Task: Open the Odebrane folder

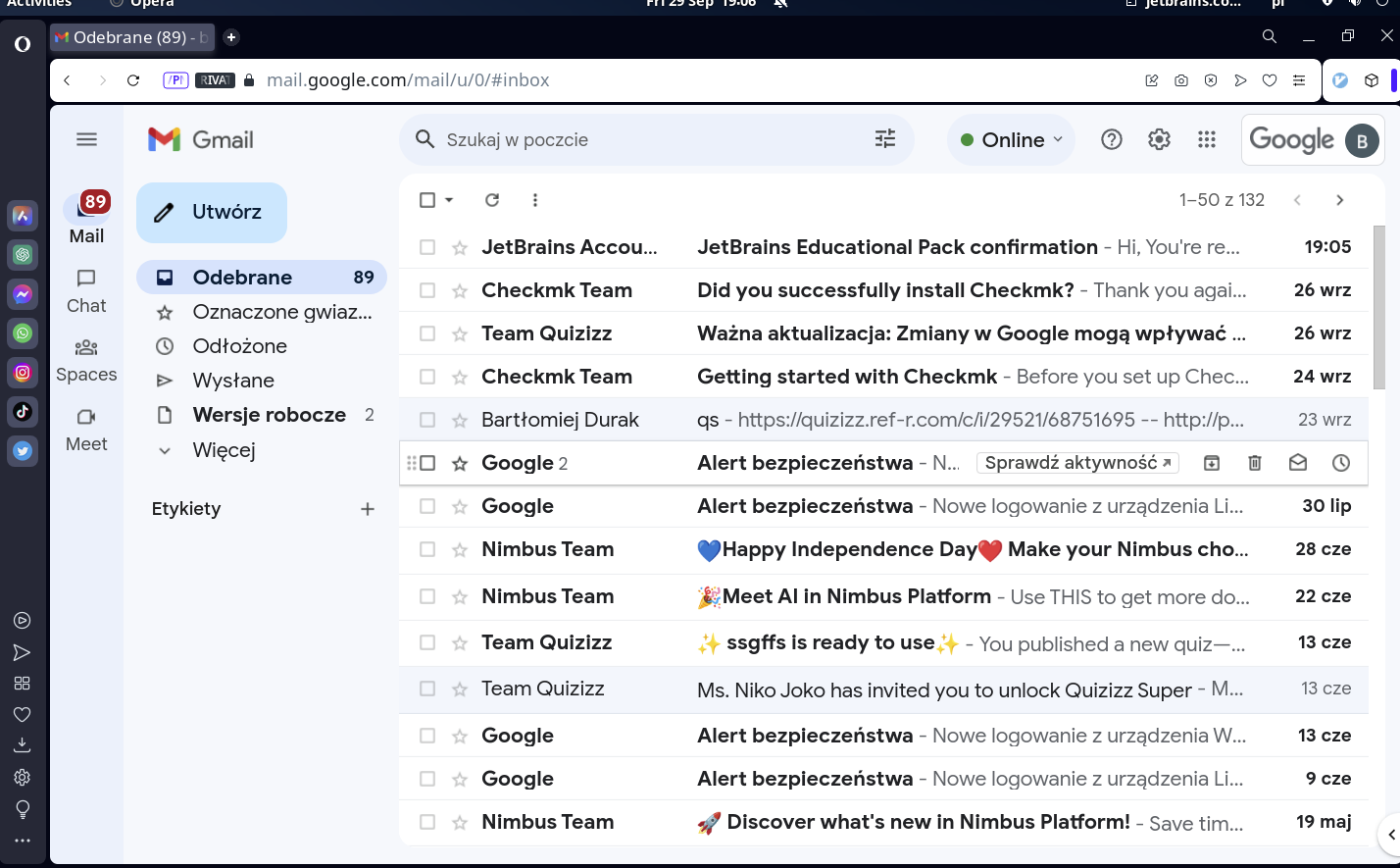Action: pos(262,278)
